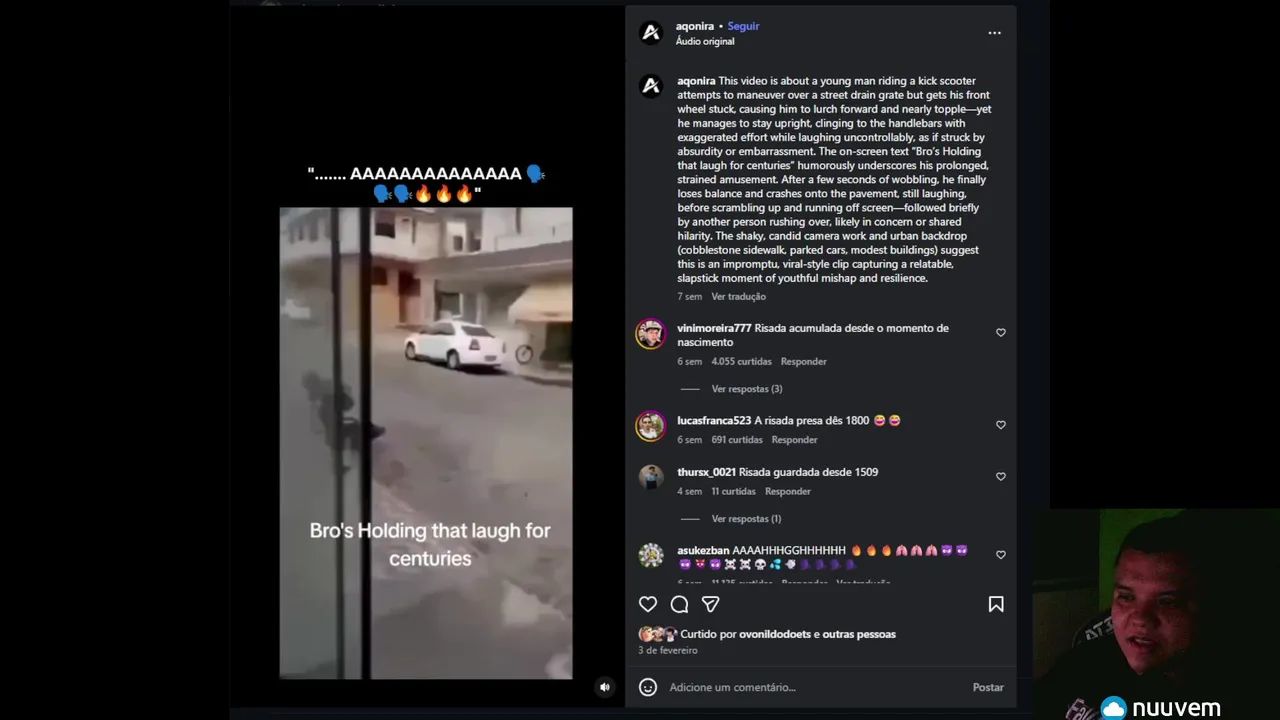Open comments via the speech bubble icon
The height and width of the screenshot is (720, 1280).
pyautogui.click(x=679, y=604)
